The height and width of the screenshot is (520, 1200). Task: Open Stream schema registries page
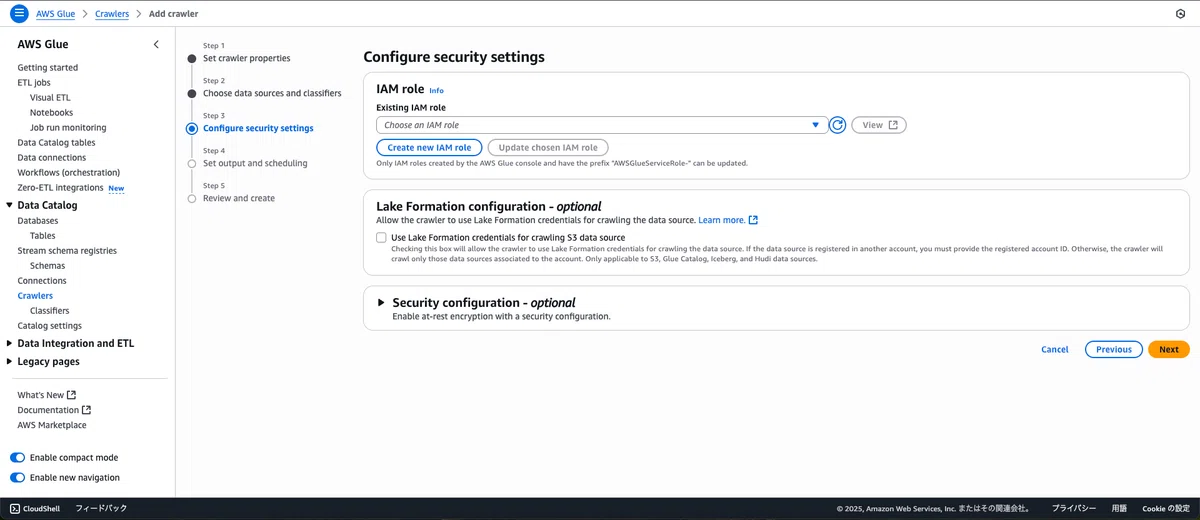click(x=67, y=251)
